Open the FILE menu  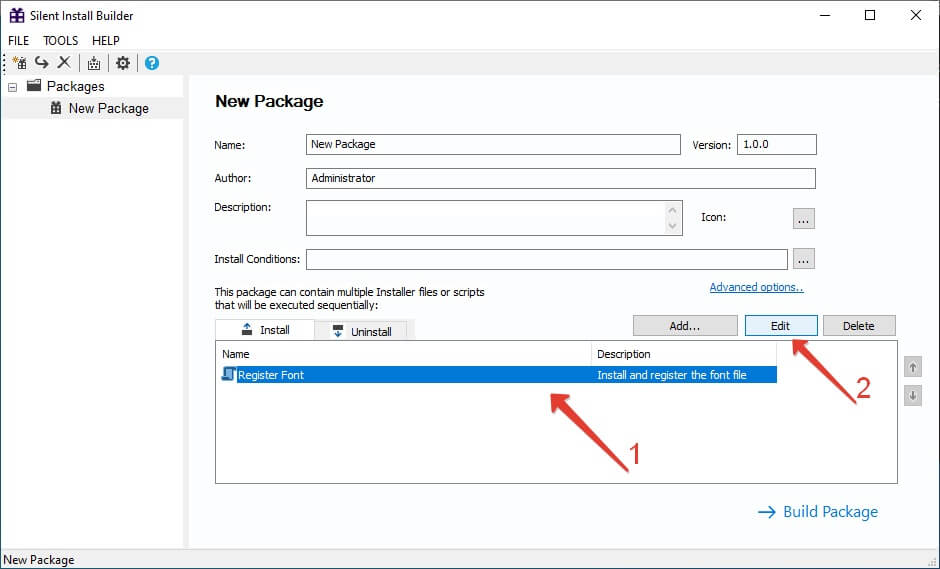pos(19,41)
